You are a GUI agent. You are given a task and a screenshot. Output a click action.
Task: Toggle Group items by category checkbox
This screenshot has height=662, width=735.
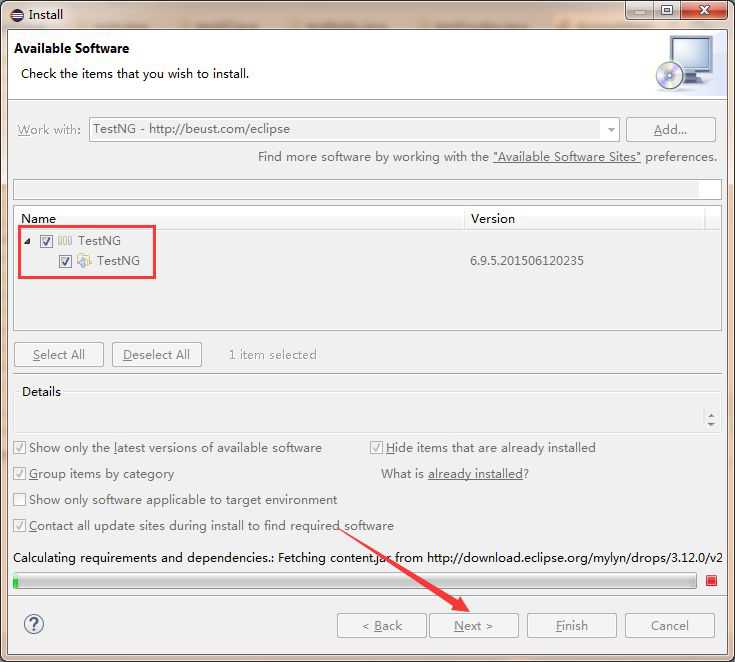(20, 474)
